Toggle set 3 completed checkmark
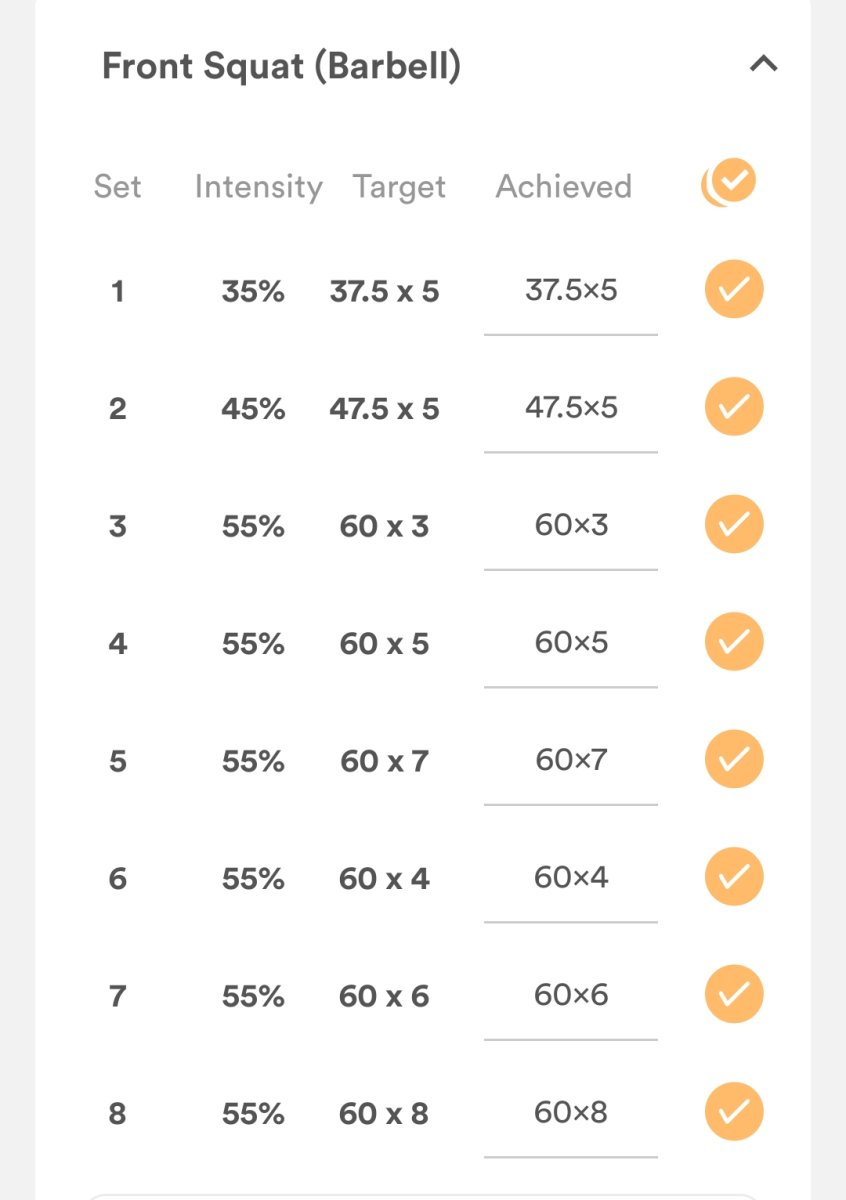The image size is (846, 1200). [x=734, y=525]
